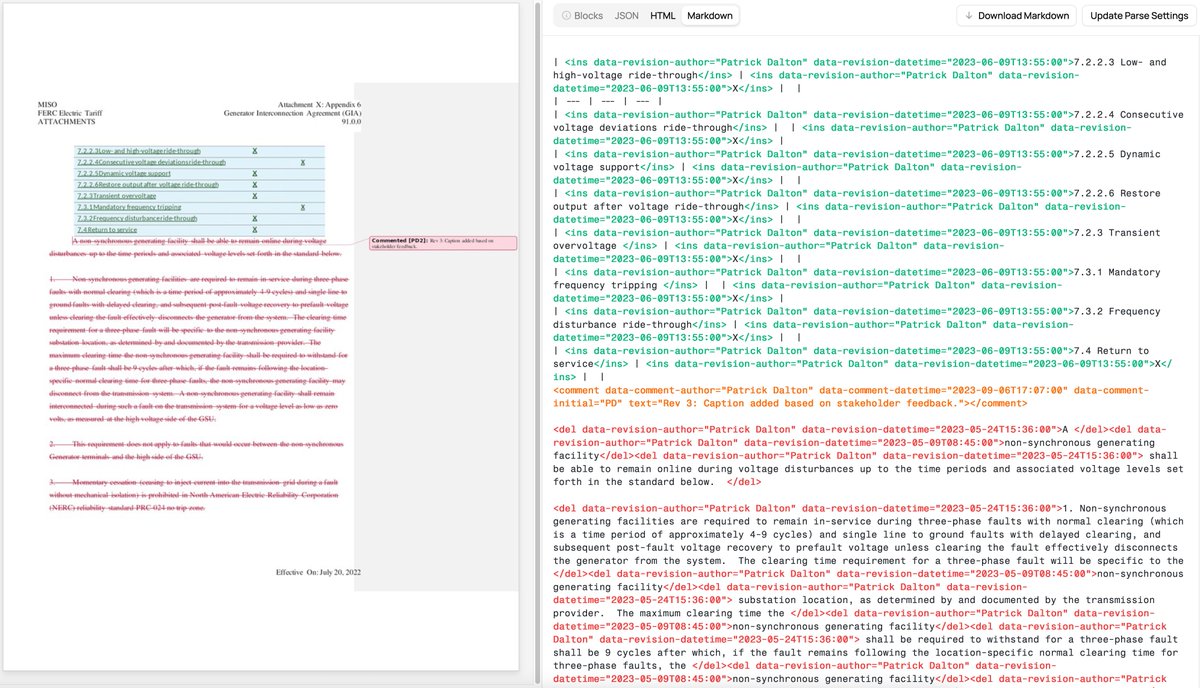Click table row '7.3.2 Frequency disturbance ride-through' in document
Image resolution: width=1200 pixels, height=688 pixels.
coord(201,218)
